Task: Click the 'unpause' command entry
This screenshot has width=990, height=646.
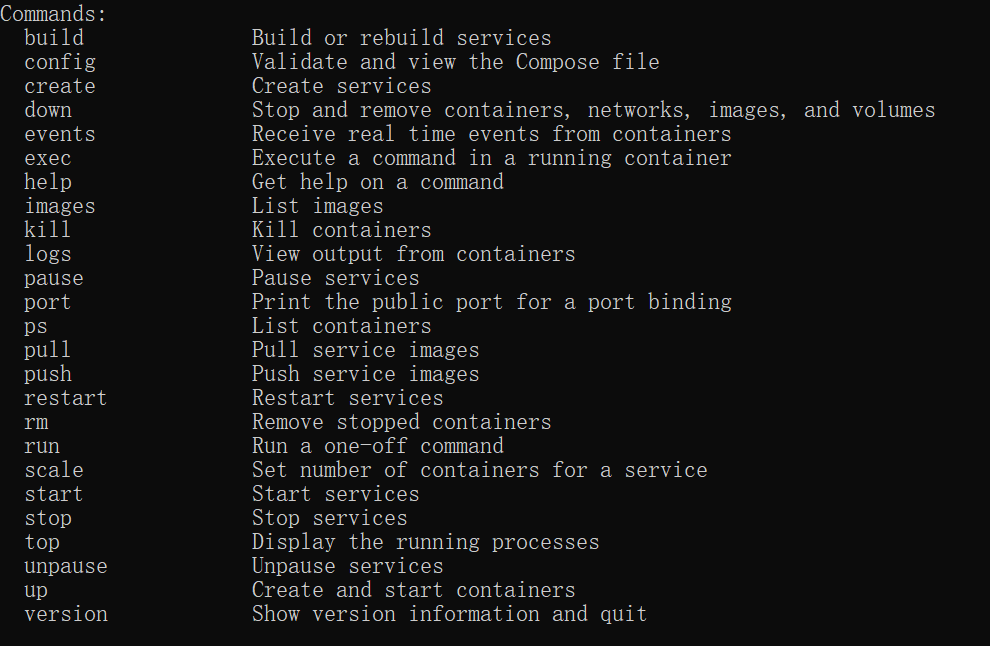Action: (66, 567)
